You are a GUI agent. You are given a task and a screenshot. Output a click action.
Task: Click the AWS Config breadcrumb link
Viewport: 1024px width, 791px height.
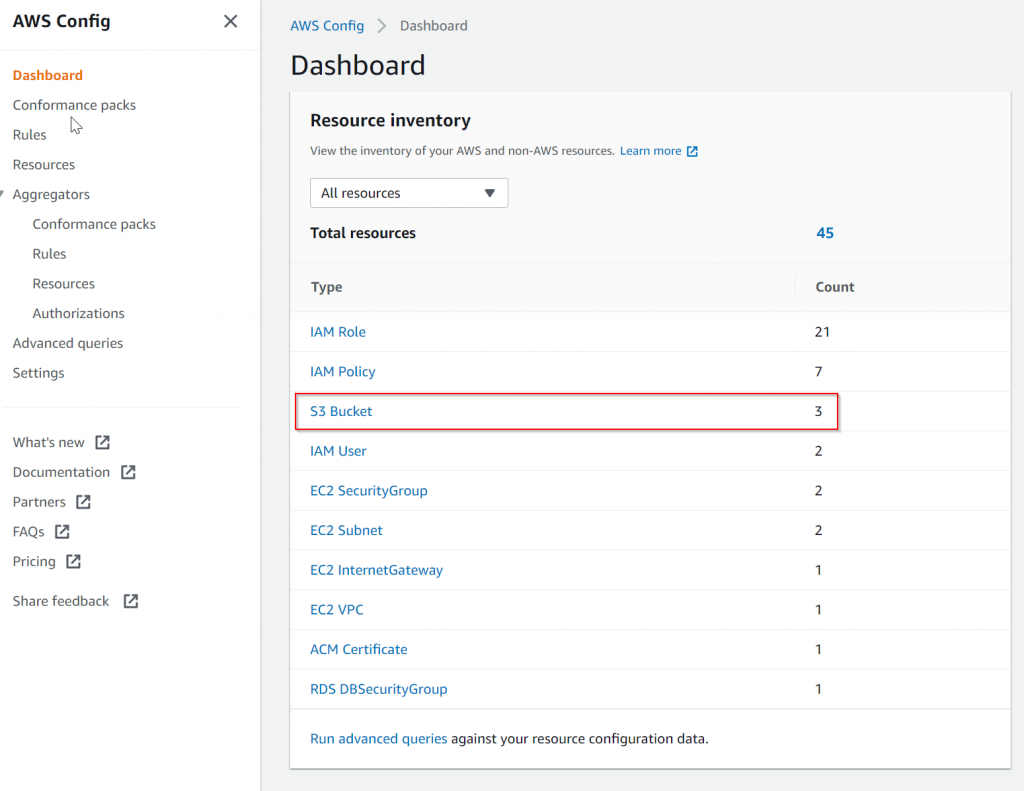[x=327, y=25]
